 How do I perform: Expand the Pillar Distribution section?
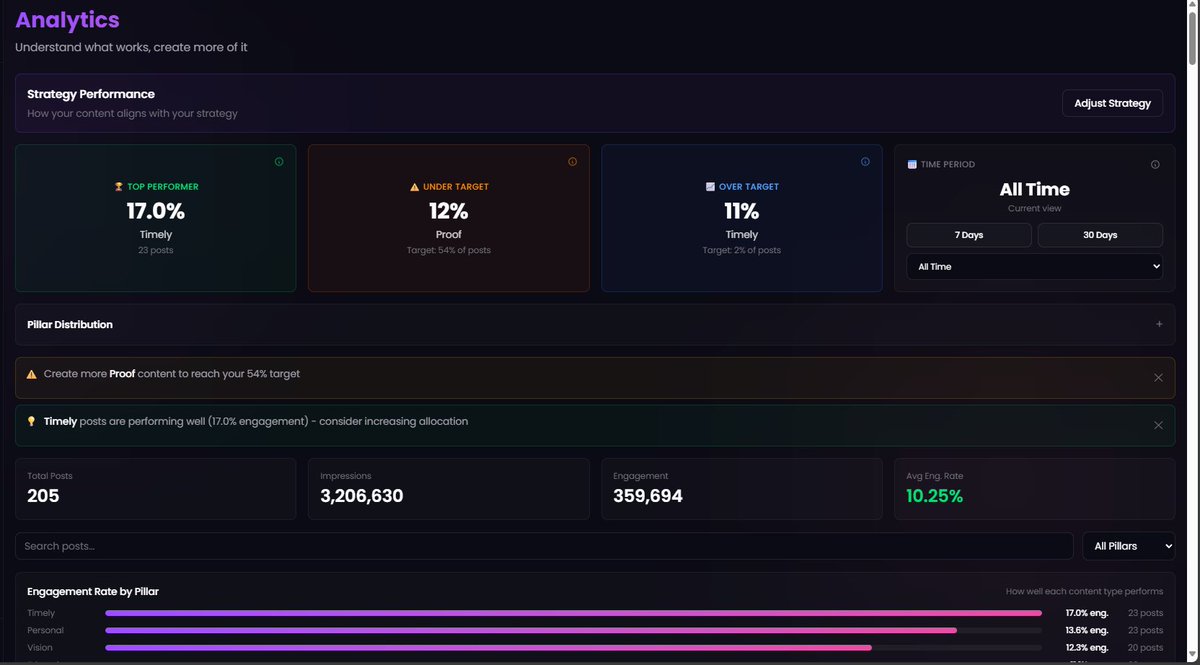pos(1159,324)
